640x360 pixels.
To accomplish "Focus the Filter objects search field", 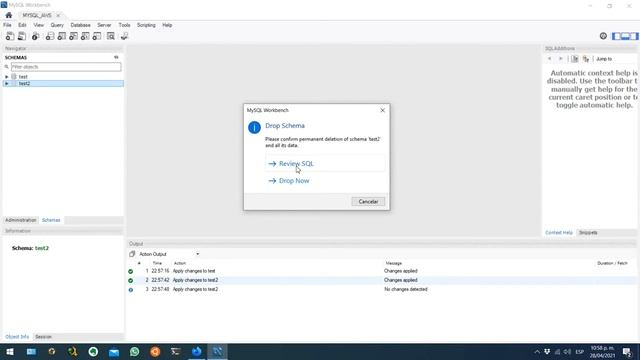I will pyautogui.click(x=66, y=67).
